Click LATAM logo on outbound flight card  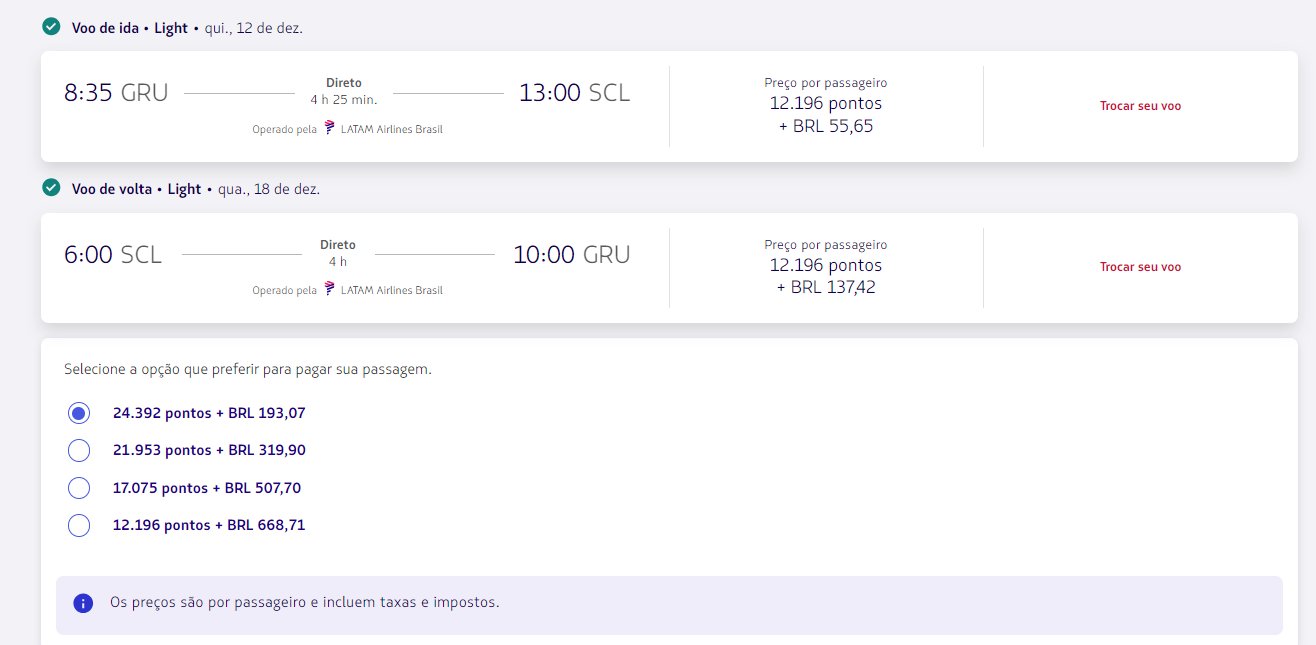[x=330, y=128]
